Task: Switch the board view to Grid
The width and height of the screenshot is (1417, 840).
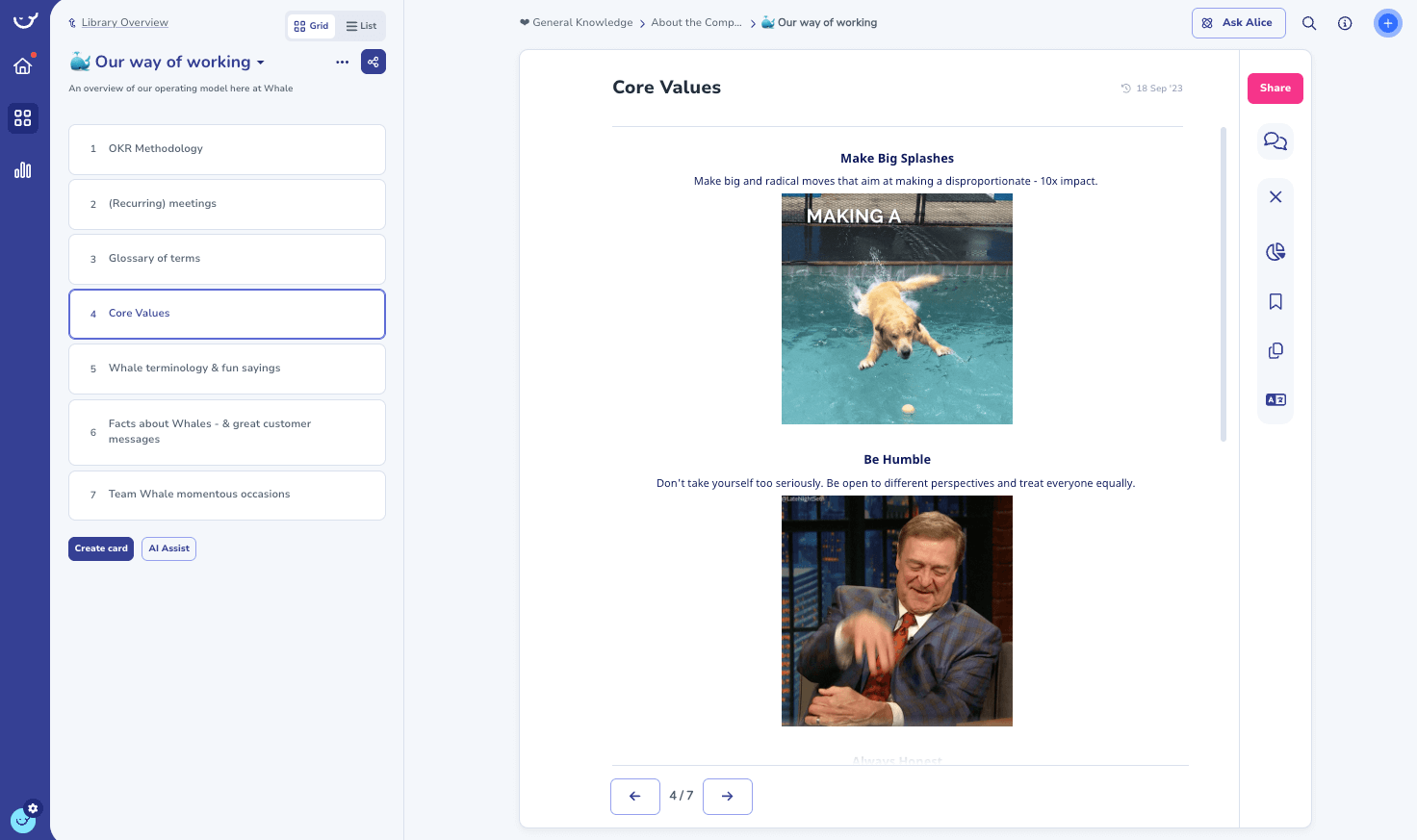Action: 311,26
